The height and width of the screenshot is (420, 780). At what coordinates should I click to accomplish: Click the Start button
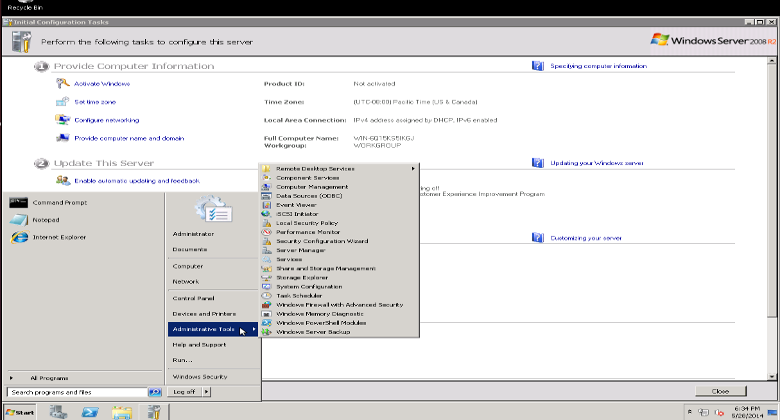coord(20,413)
